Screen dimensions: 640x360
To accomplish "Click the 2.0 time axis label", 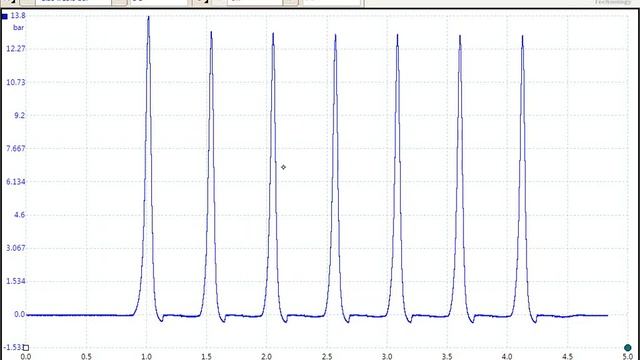I will click(x=267, y=357).
